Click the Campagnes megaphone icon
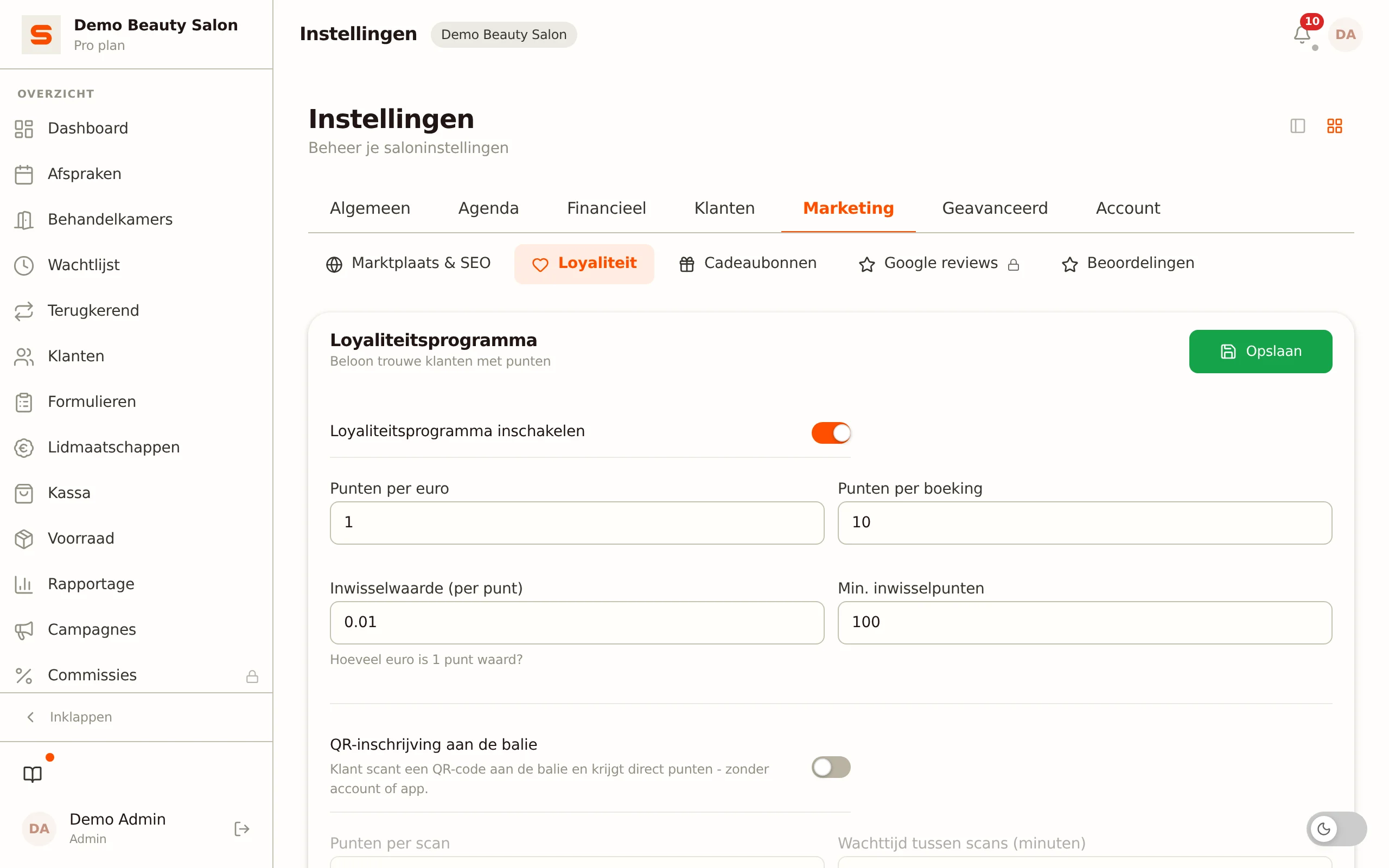 23,630
